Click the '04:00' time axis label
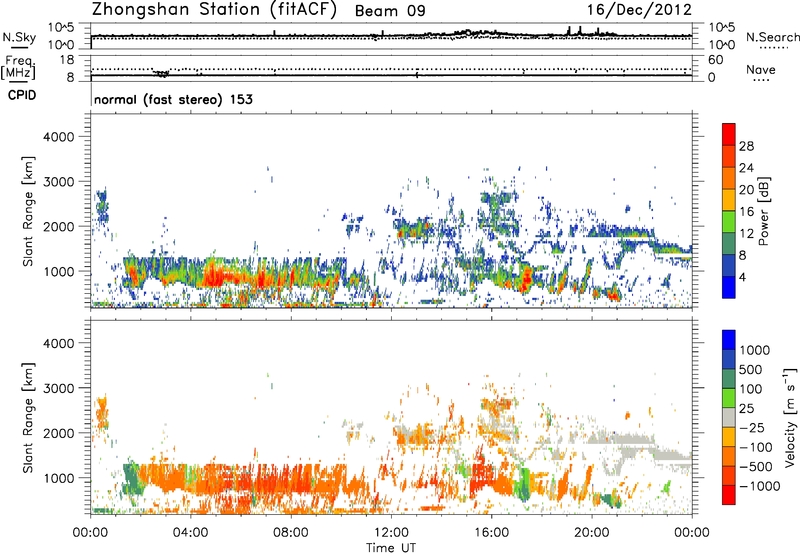800x554 pixels. [191, 533]
